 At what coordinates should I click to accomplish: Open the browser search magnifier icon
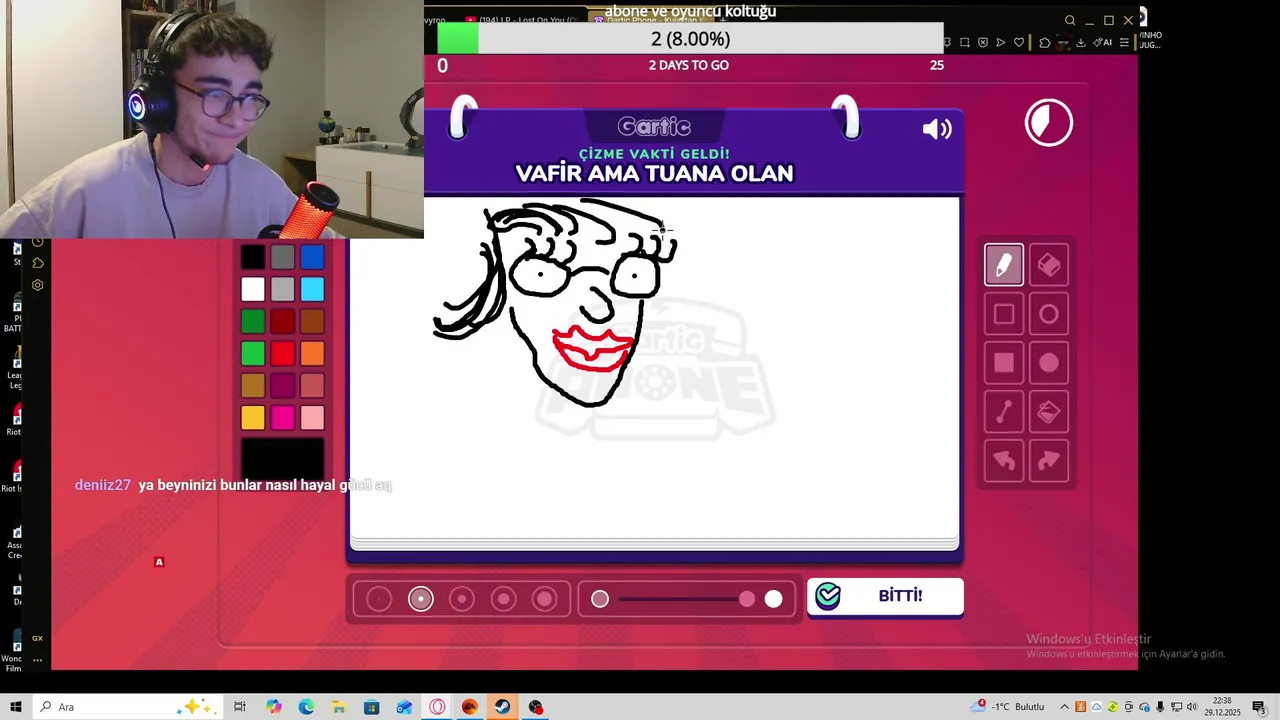pos(1070,20)
